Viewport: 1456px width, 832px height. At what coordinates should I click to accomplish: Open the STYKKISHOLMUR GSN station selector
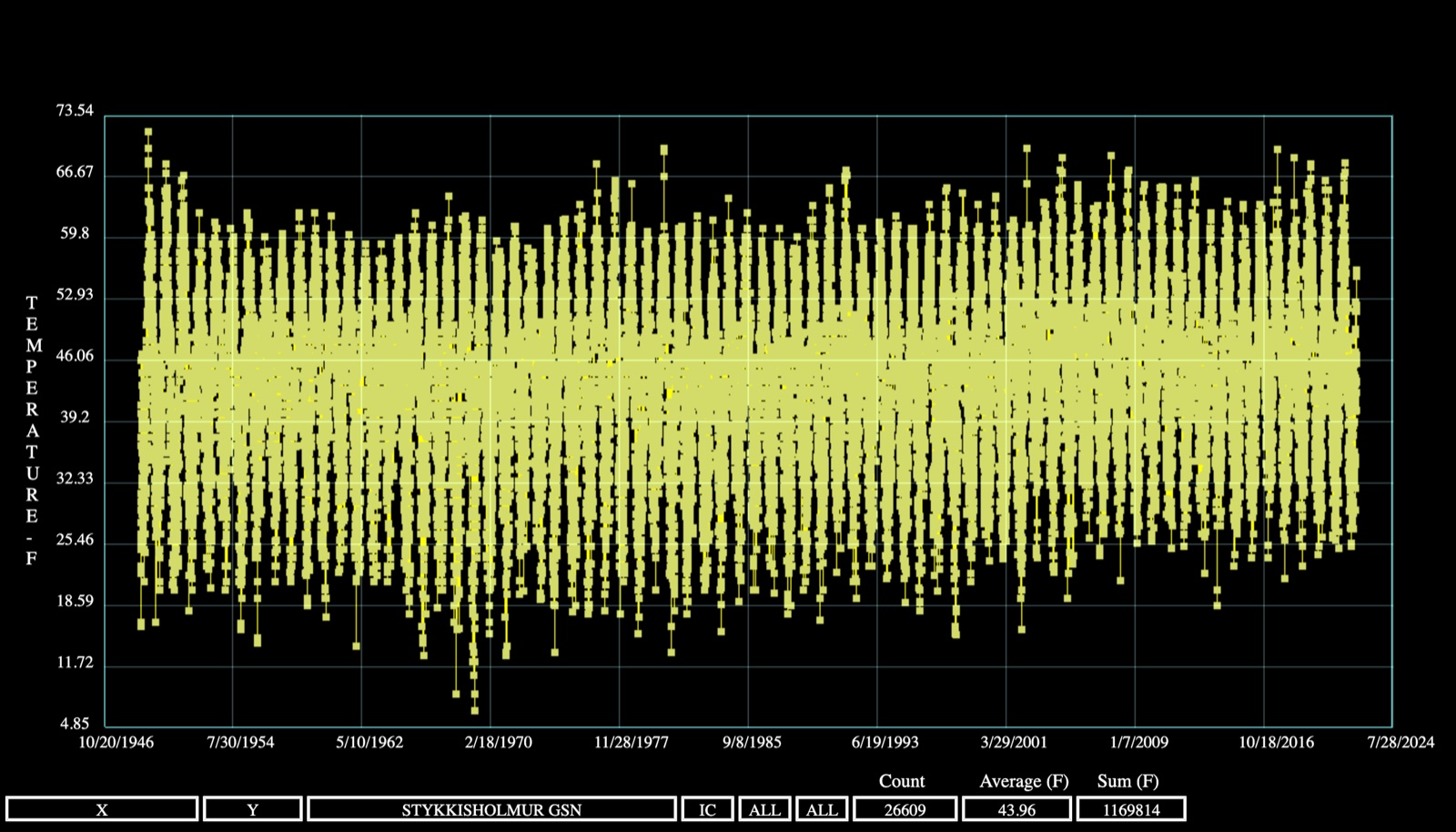pos(491,809)
